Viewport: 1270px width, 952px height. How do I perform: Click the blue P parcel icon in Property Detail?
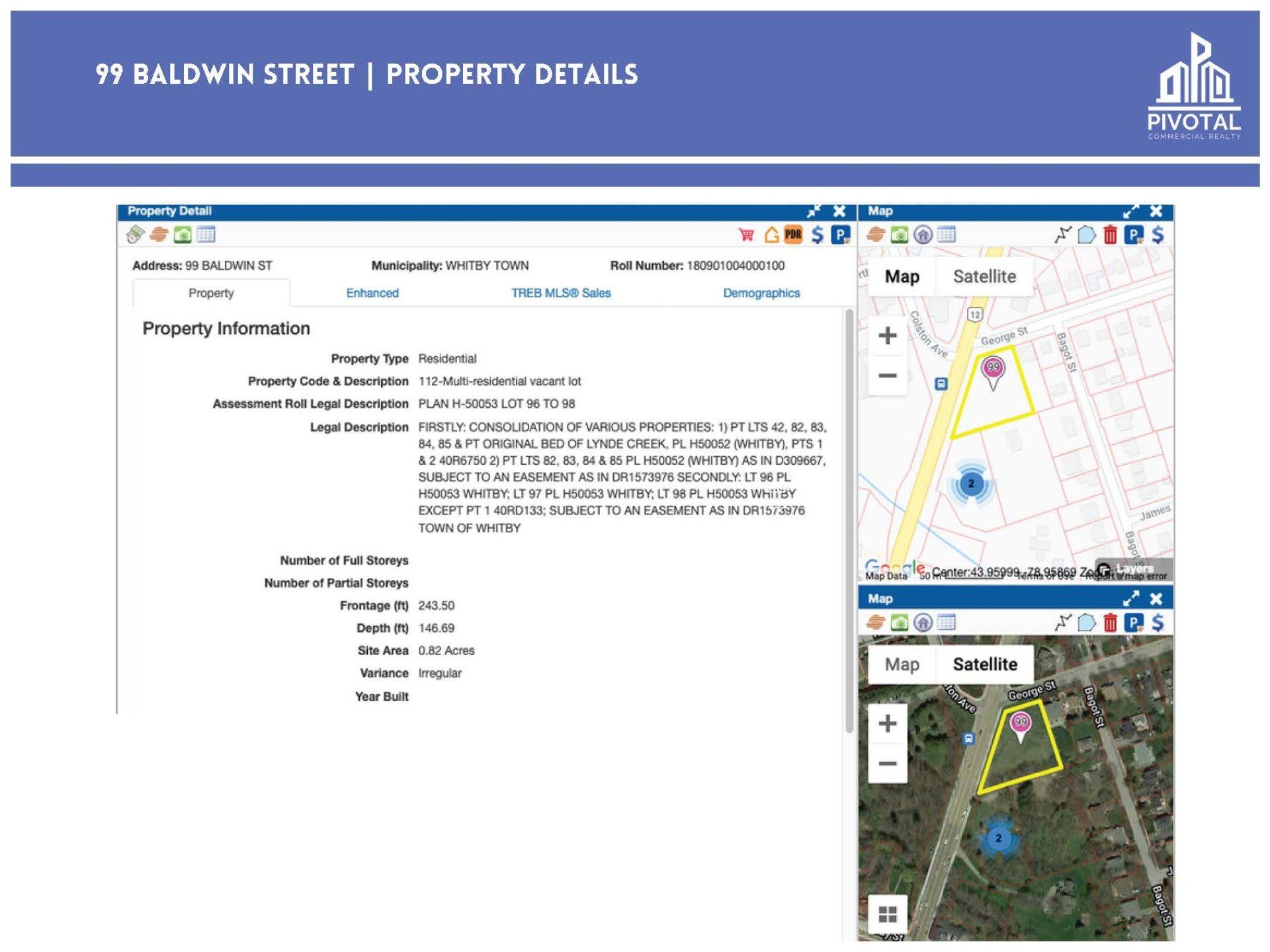(x=841, y=235)
